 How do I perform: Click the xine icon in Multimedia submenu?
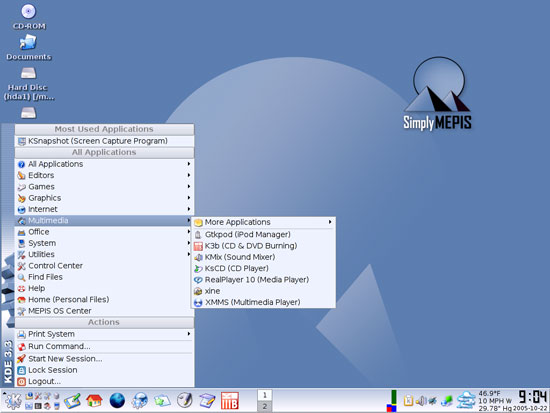coord(198,291)
